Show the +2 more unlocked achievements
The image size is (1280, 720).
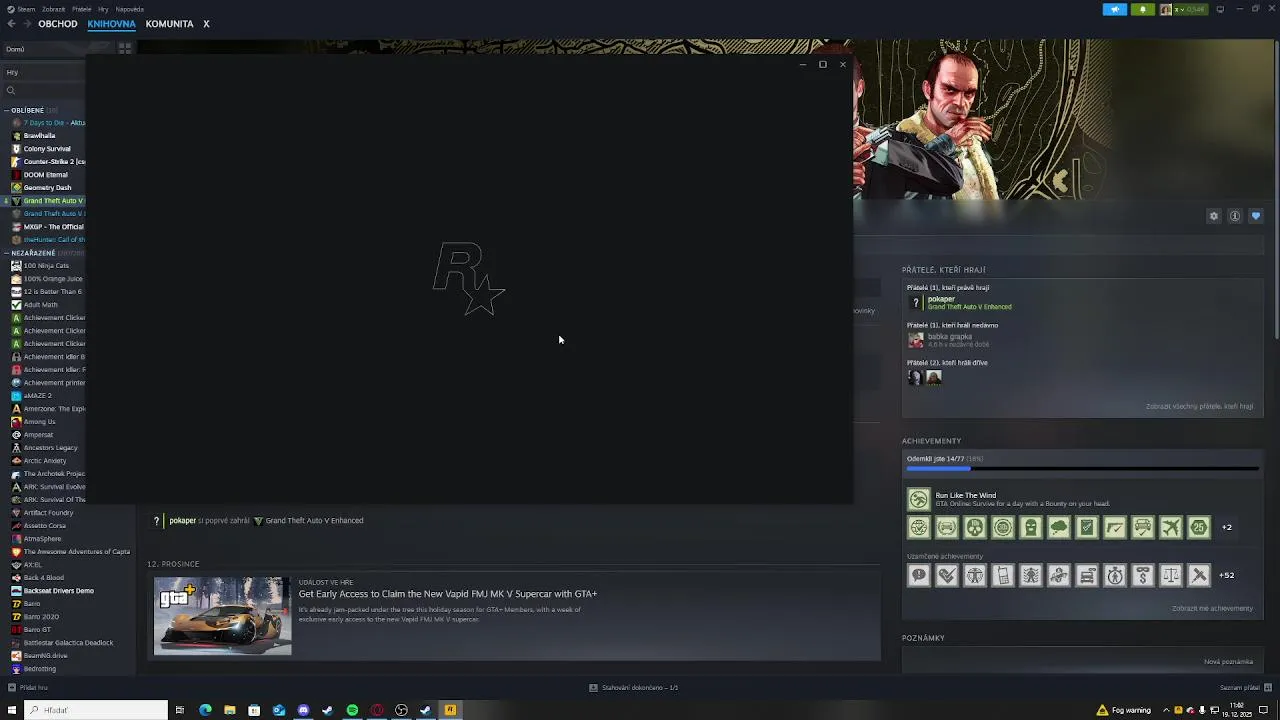(1227, 527)
